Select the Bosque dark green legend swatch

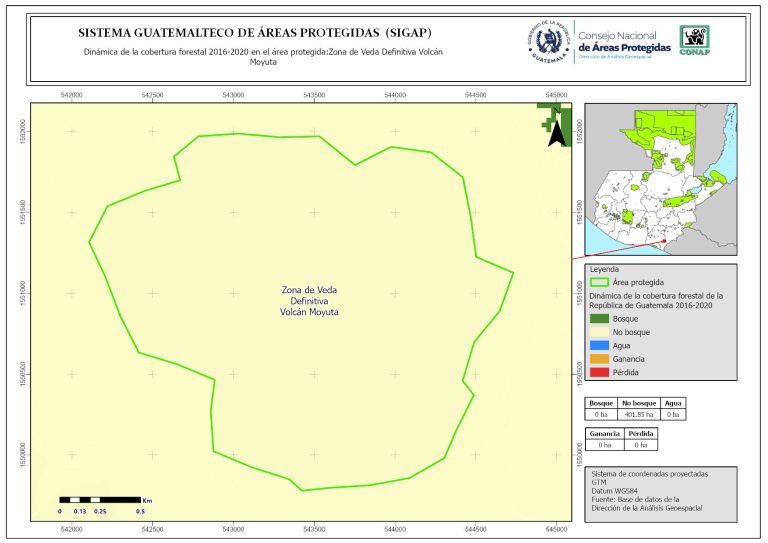600,318
